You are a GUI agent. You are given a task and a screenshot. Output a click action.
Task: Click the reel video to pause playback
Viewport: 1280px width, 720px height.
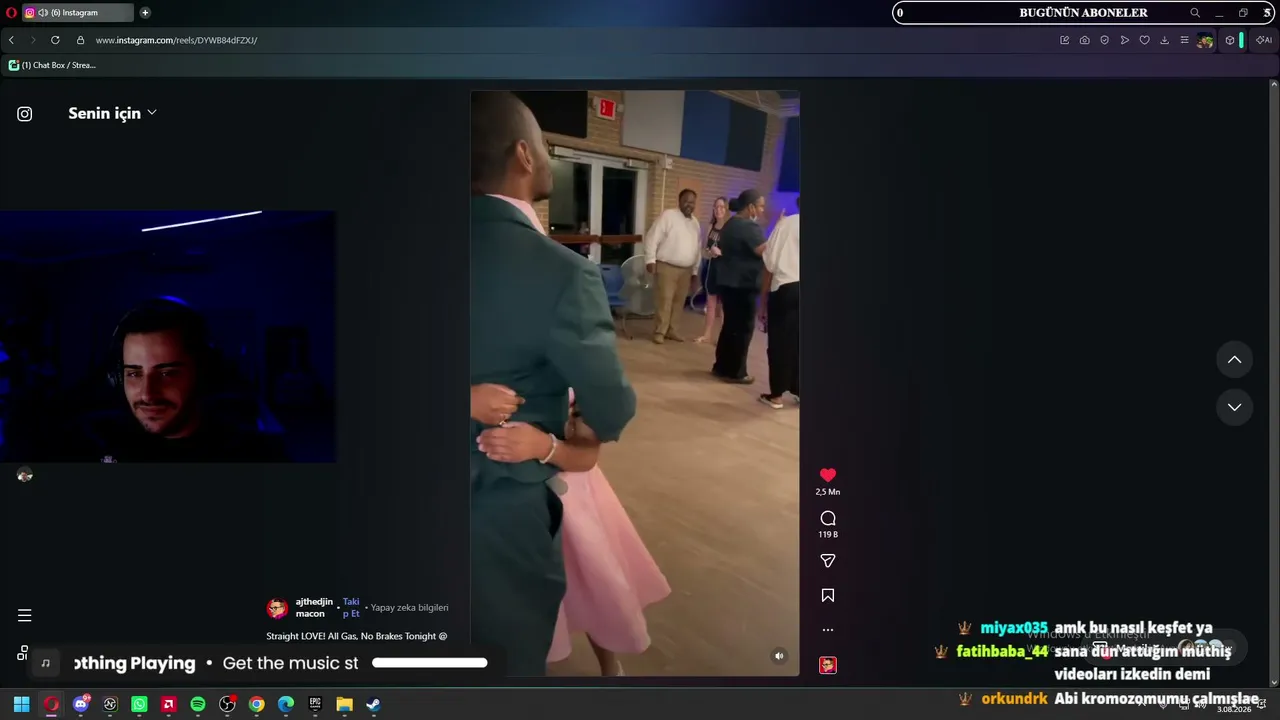(635, 383)
